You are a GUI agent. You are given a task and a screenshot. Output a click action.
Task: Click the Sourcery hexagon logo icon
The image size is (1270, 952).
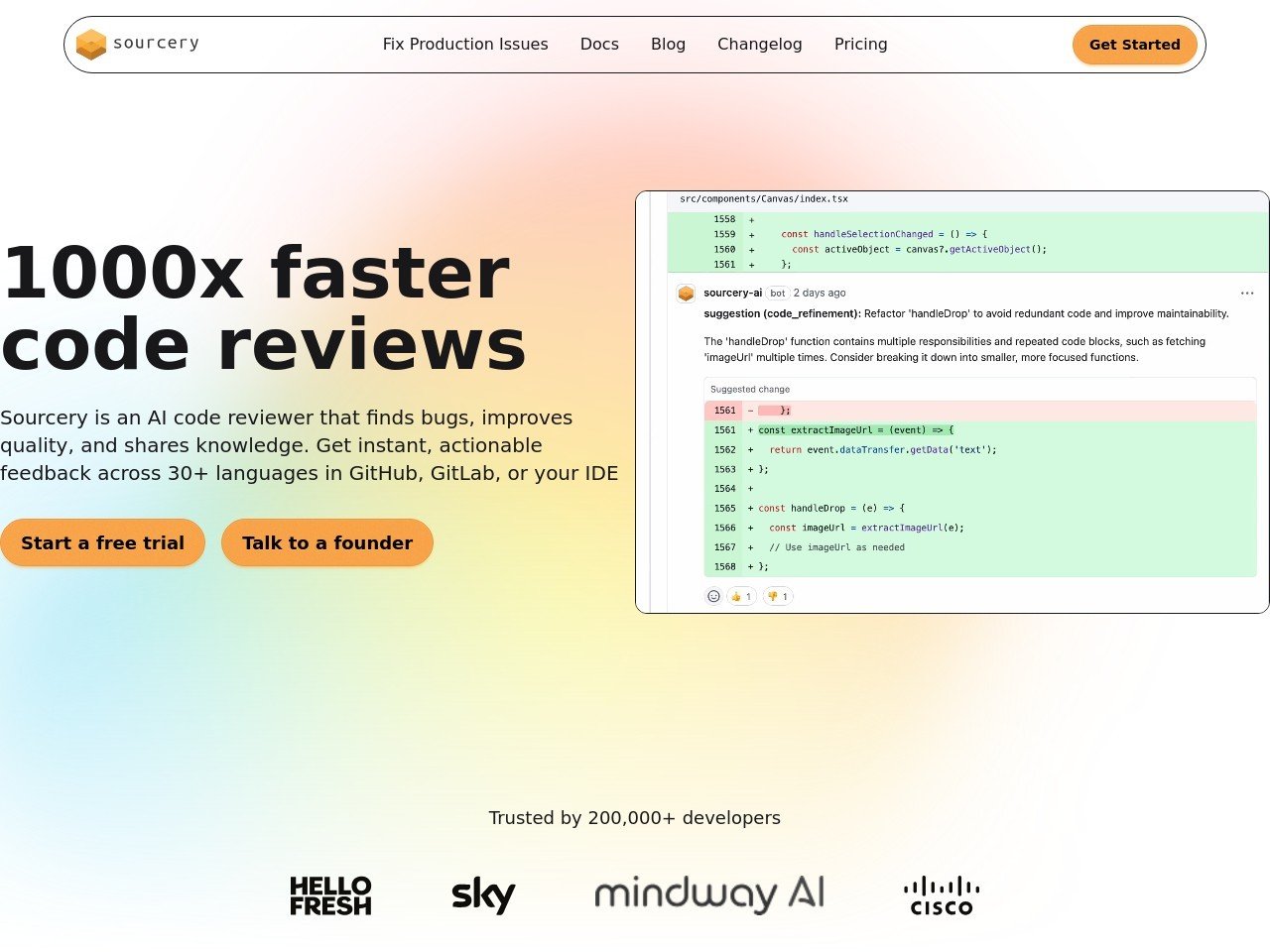pos(91,45)
